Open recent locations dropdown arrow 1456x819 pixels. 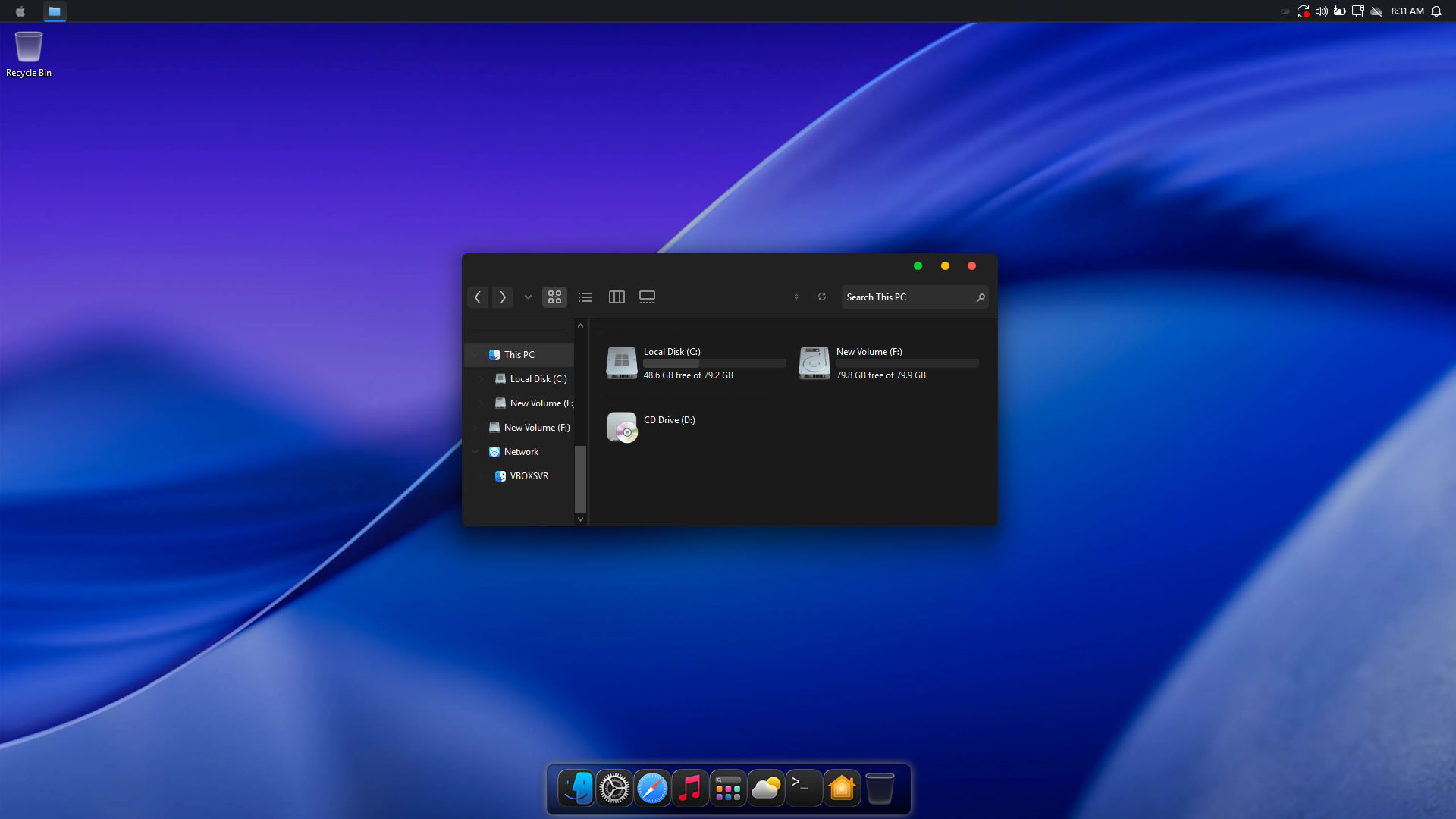pyautogui.click(x=528, y=297)
